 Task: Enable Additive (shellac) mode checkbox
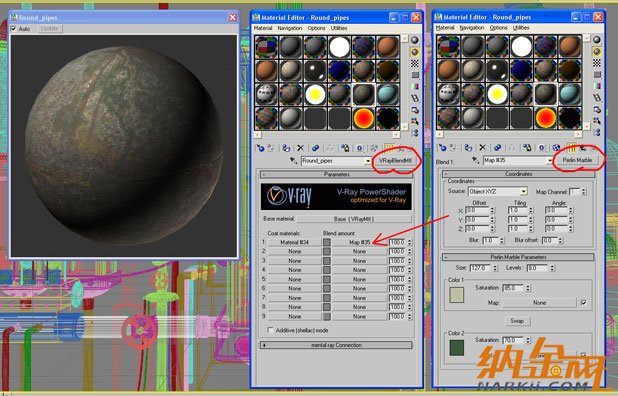point(270,330)
